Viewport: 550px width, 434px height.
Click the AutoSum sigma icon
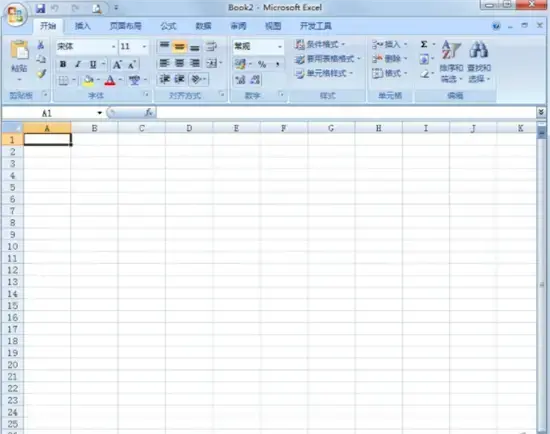424,44
